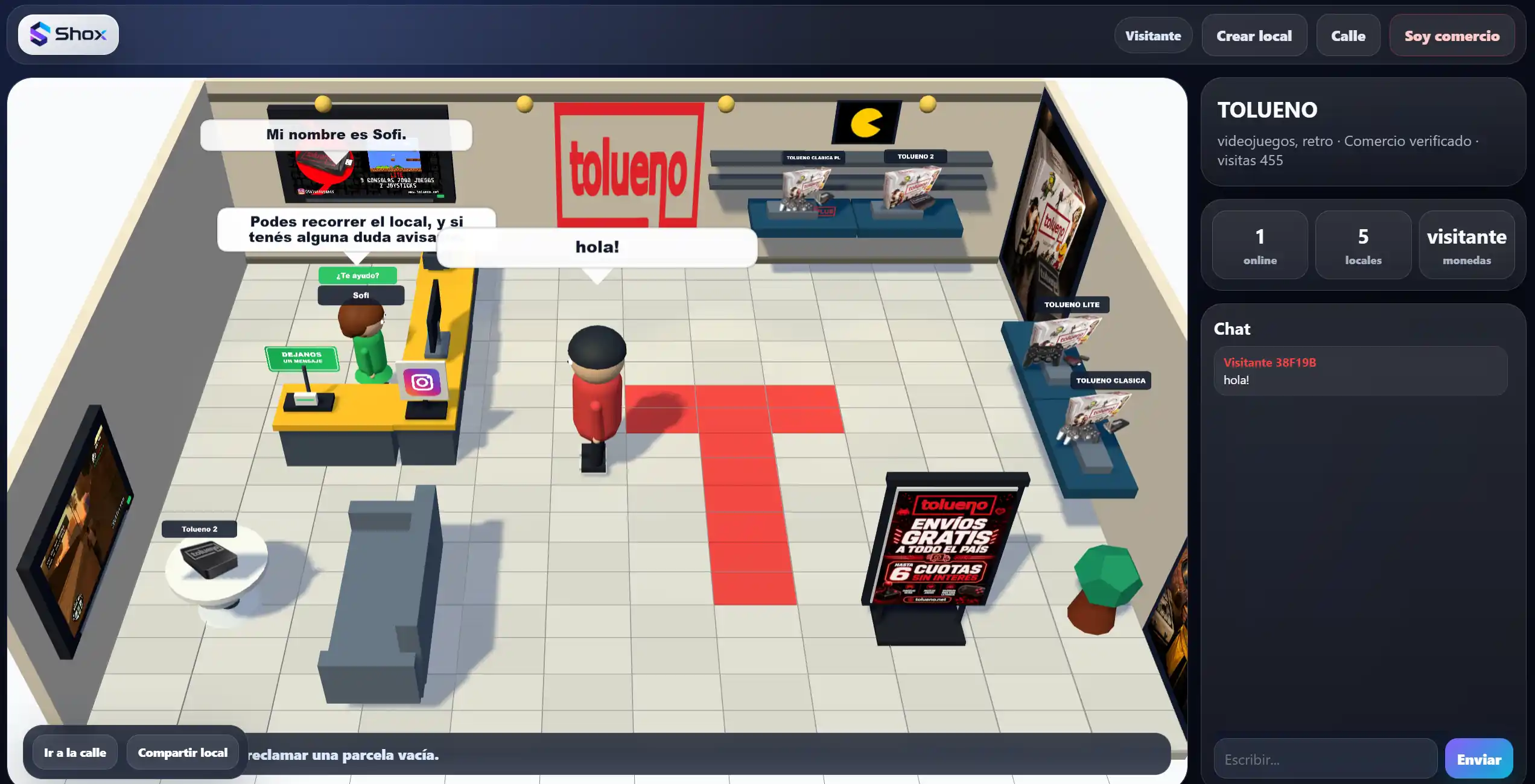Click the Compartir local button
This screenshot has width=1535, height=784.
tap(183, 752)
